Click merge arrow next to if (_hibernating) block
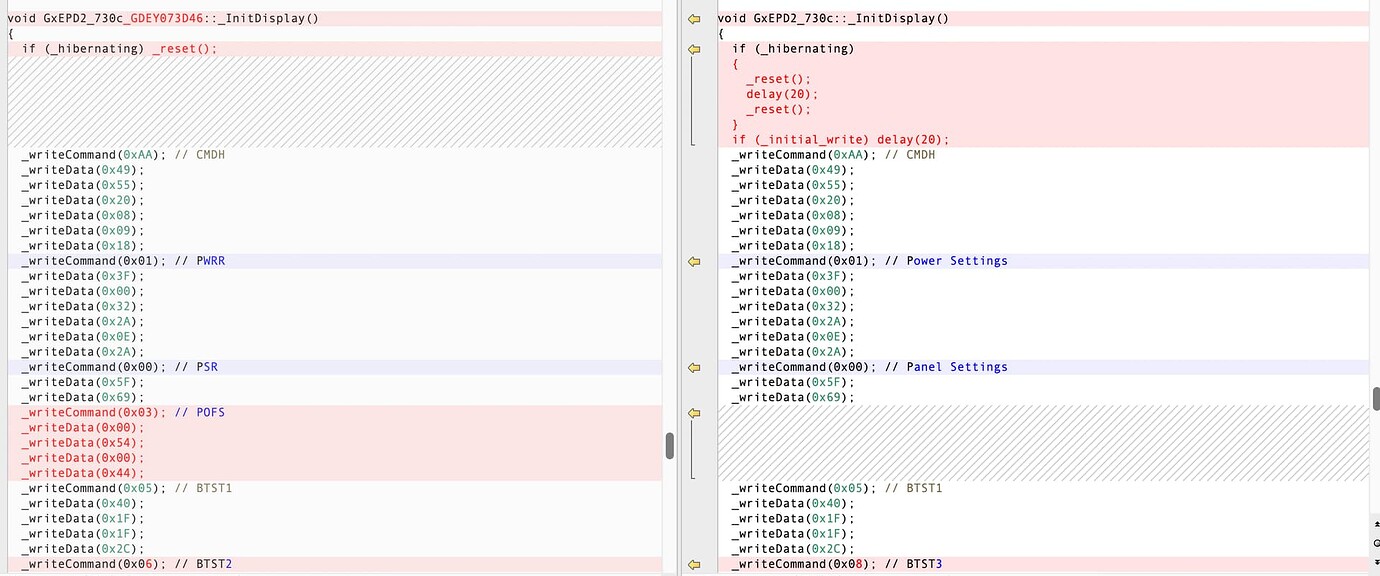The image size is (1380, 576). click(x=694, y=49)
